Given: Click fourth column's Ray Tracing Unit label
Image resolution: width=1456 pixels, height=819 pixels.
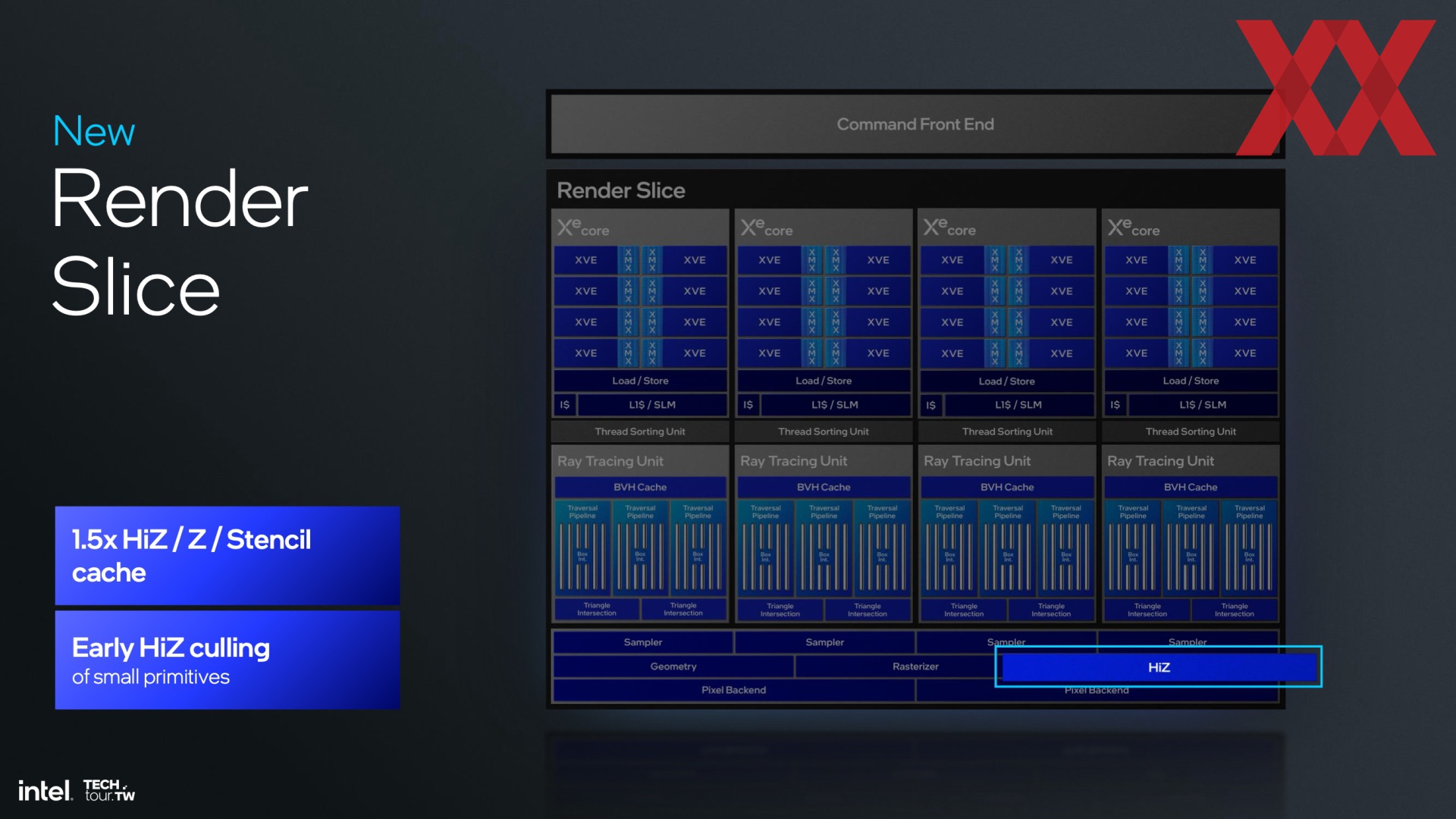Looking at the screenshot, I should (x=1161, y=461).
